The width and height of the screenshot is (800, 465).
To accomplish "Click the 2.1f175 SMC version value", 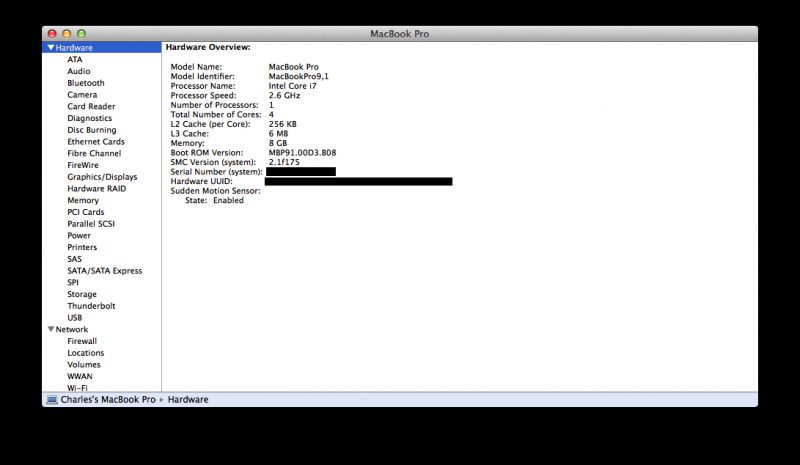I will (x=284, y=162).
